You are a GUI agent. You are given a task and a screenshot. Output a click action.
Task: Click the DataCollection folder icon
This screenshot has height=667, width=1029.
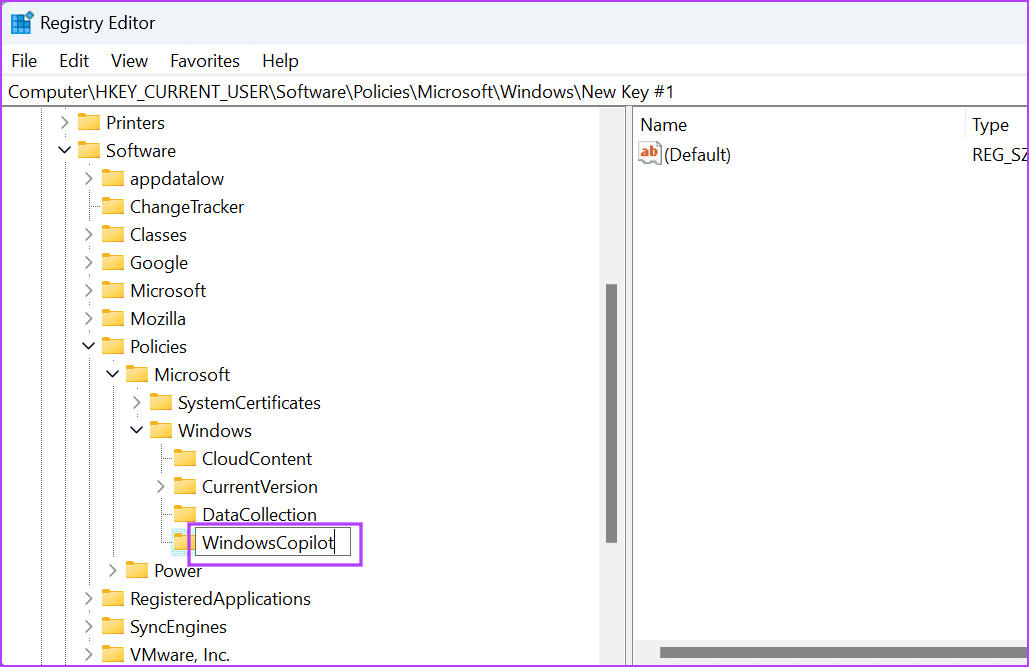185,514
